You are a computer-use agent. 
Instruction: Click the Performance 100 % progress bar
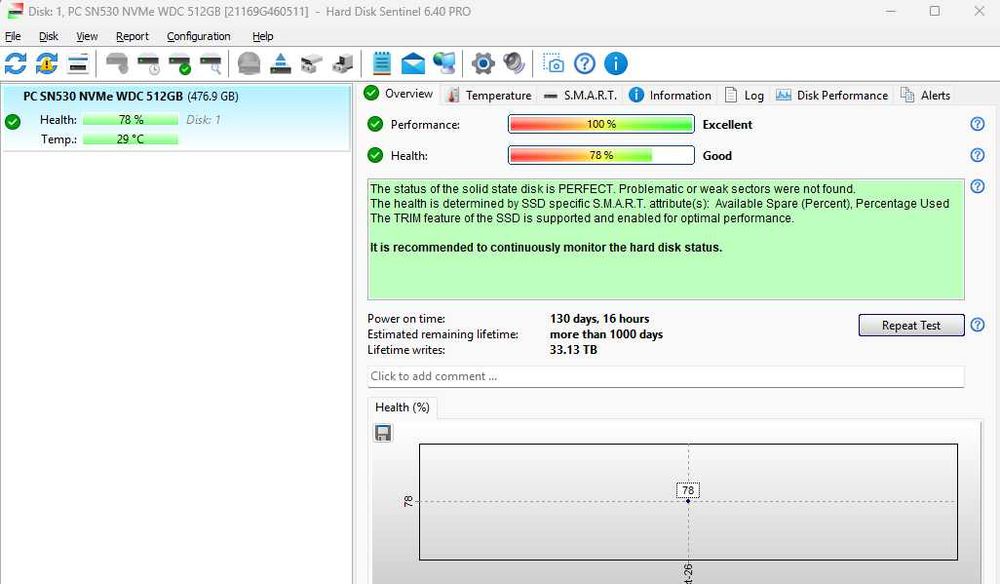pos(601,124)
